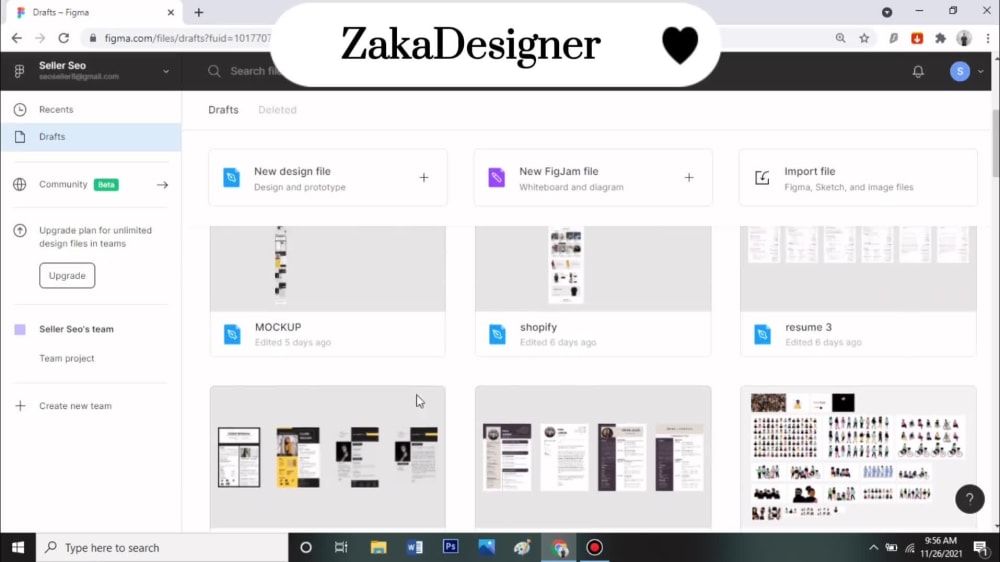Screen dimensions: 1000x562
Task: Expand the Seller Seo account dropdown
Action: (166, 71)
